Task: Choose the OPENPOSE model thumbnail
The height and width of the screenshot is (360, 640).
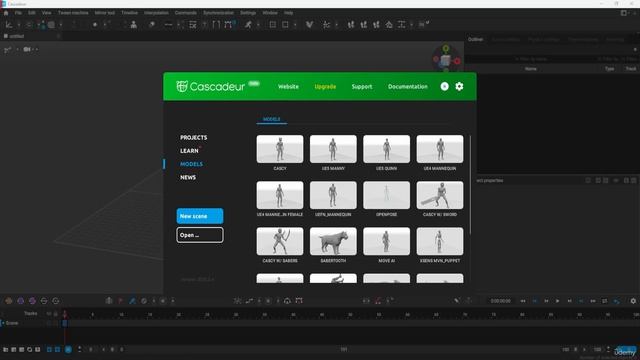Action: [387, 195]
